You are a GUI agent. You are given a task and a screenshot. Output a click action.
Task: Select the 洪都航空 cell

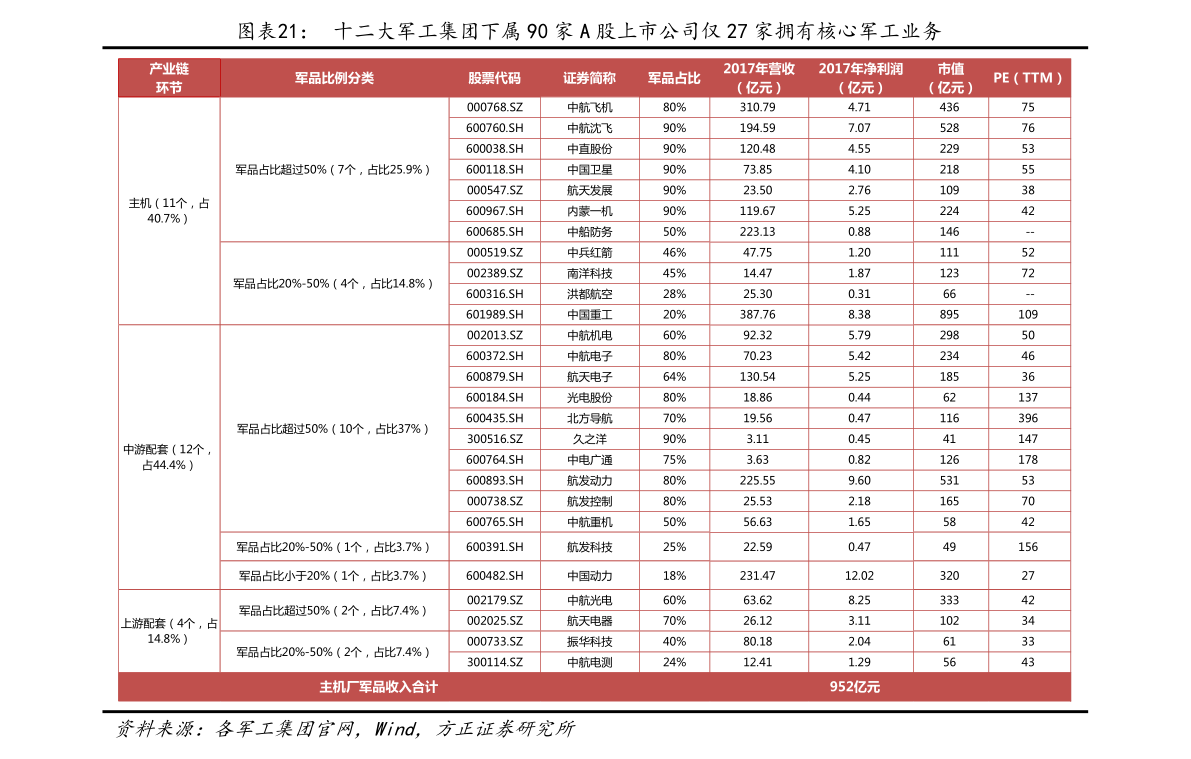[x=589, y=294]
